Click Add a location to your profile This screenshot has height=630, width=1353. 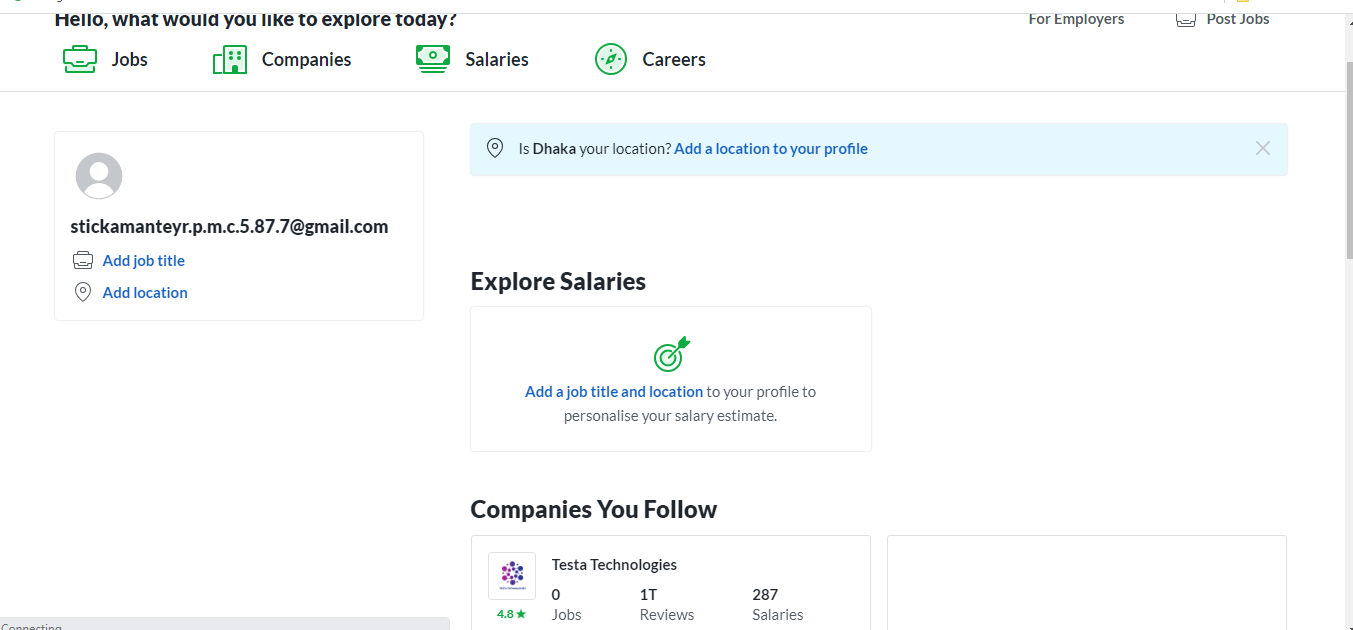771,149
